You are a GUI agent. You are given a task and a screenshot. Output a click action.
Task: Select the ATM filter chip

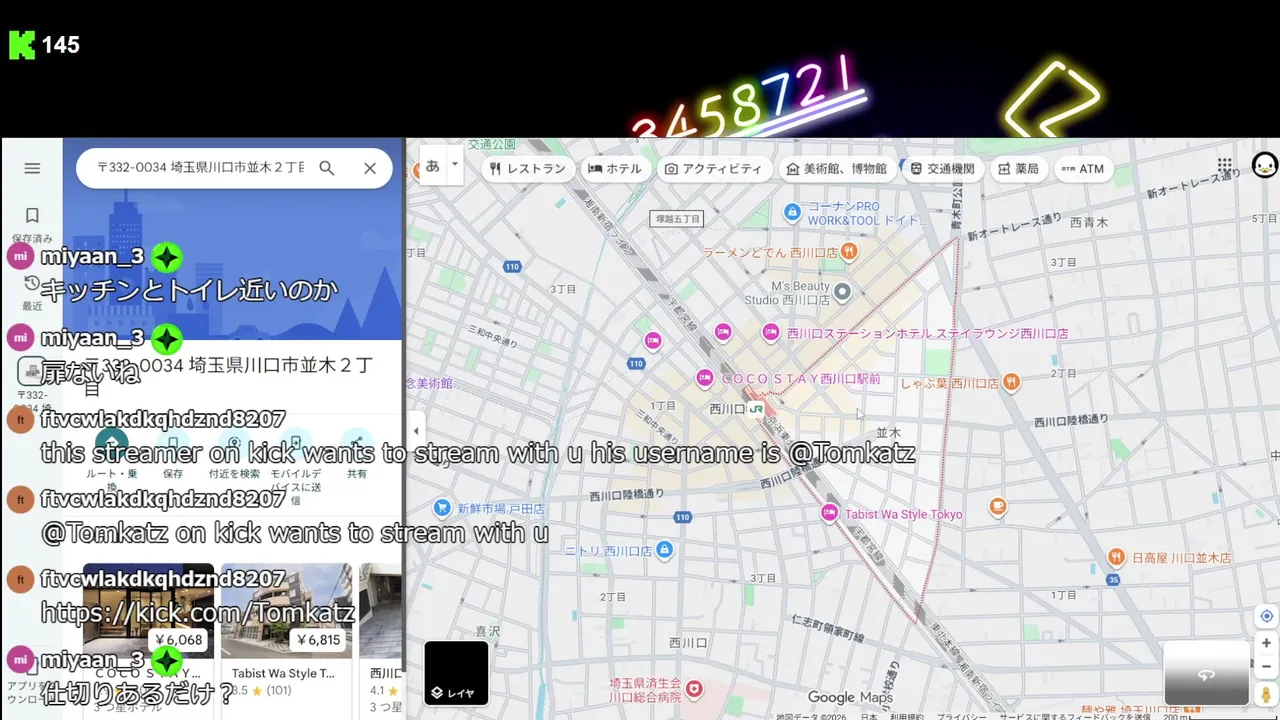1083,169
